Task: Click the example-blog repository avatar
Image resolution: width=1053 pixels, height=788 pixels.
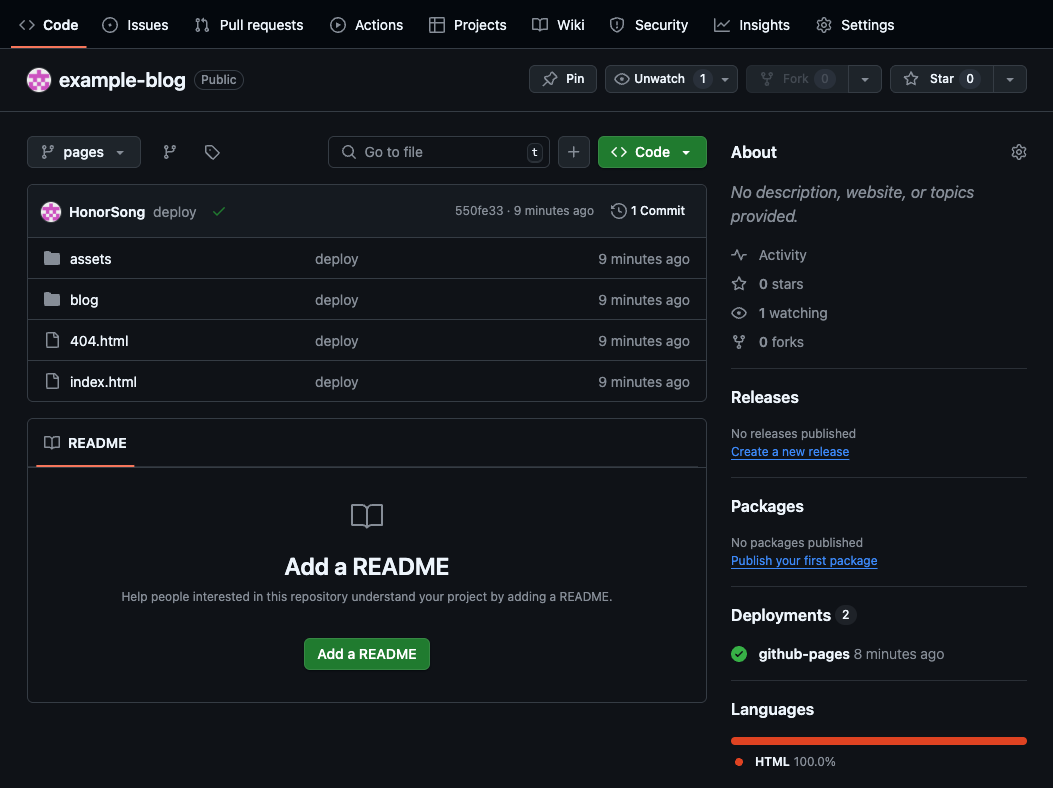Action: tap(39, 80)
